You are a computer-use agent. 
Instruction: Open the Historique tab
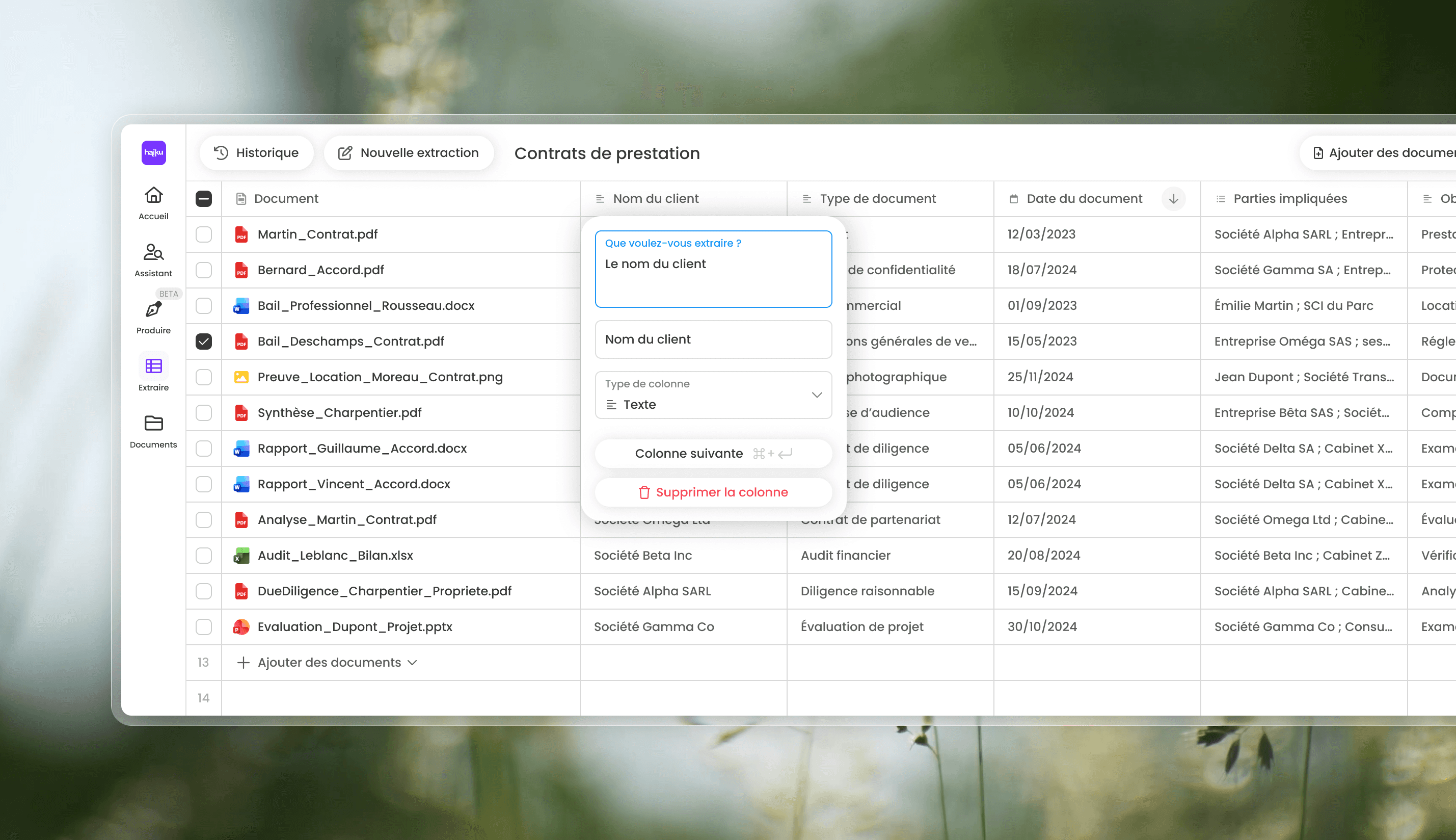[x=257, y=153]
